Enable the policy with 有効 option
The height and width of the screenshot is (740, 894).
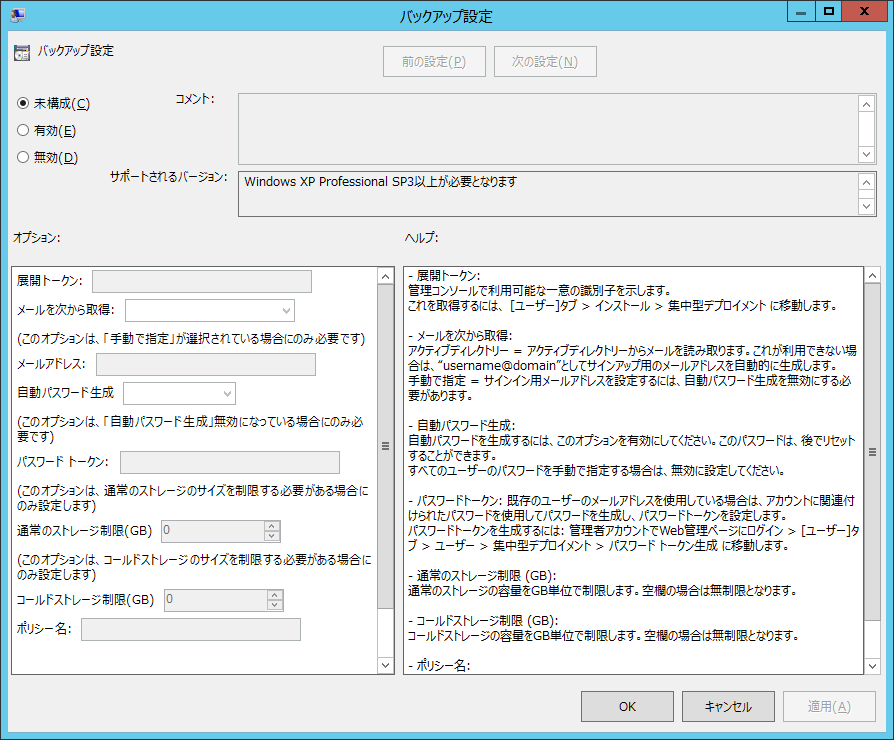click(23, 130)
